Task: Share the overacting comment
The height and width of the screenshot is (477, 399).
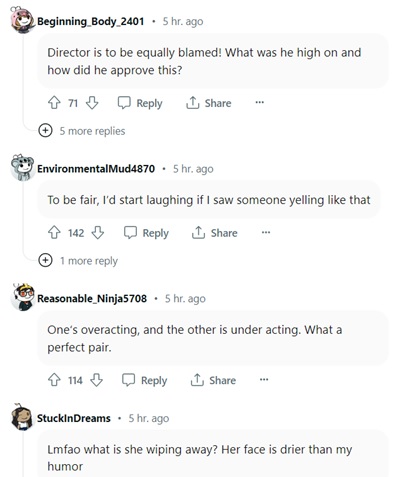Action: click(x=213, y=380)
